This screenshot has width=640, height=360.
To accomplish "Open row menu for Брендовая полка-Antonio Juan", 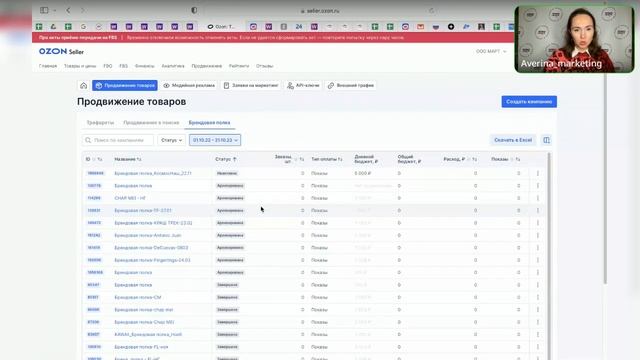I will point(538,235).
